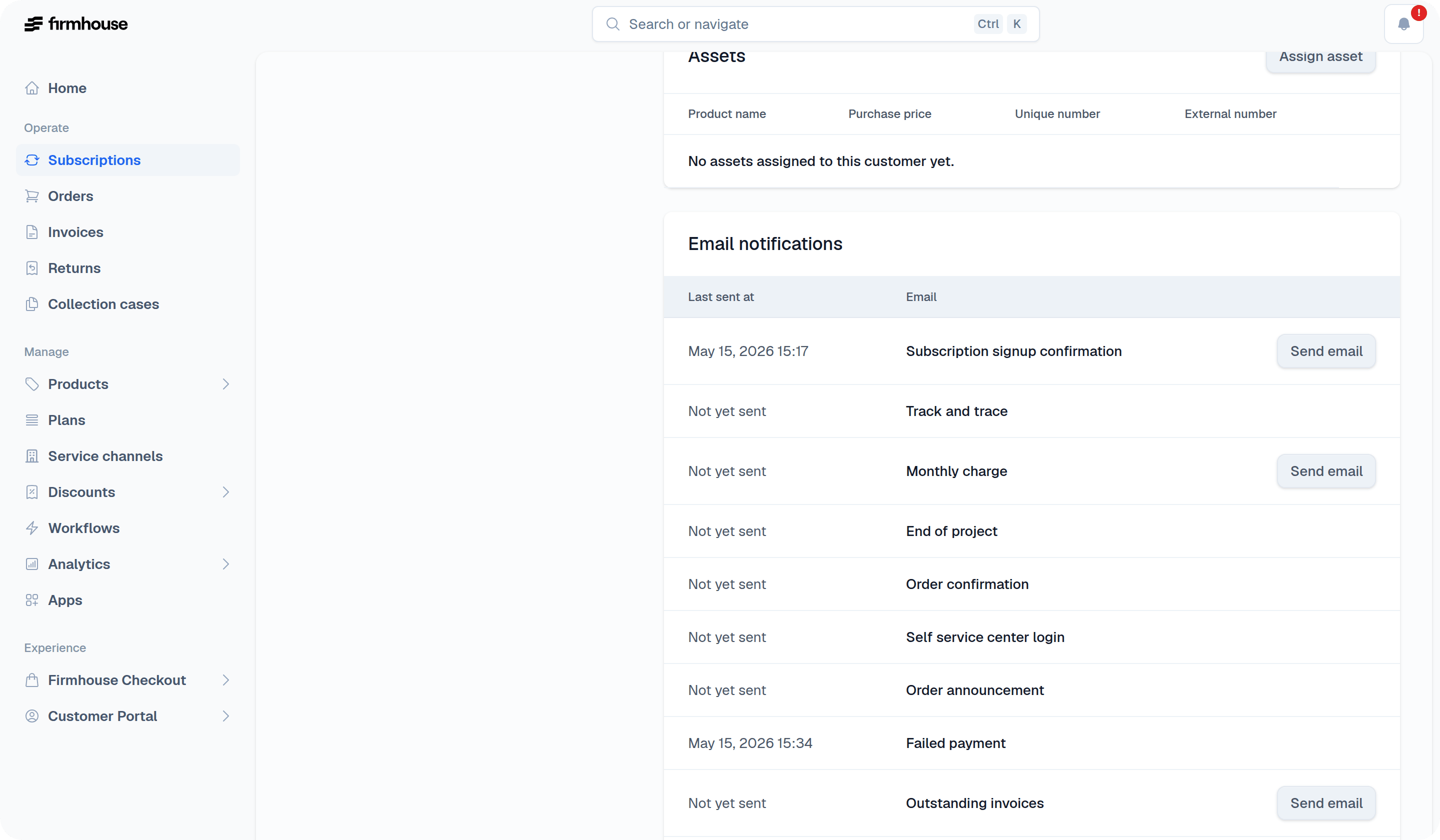Click the Collection cases icon
This screenshot has width=1440, height=840.
pos(32,304)
